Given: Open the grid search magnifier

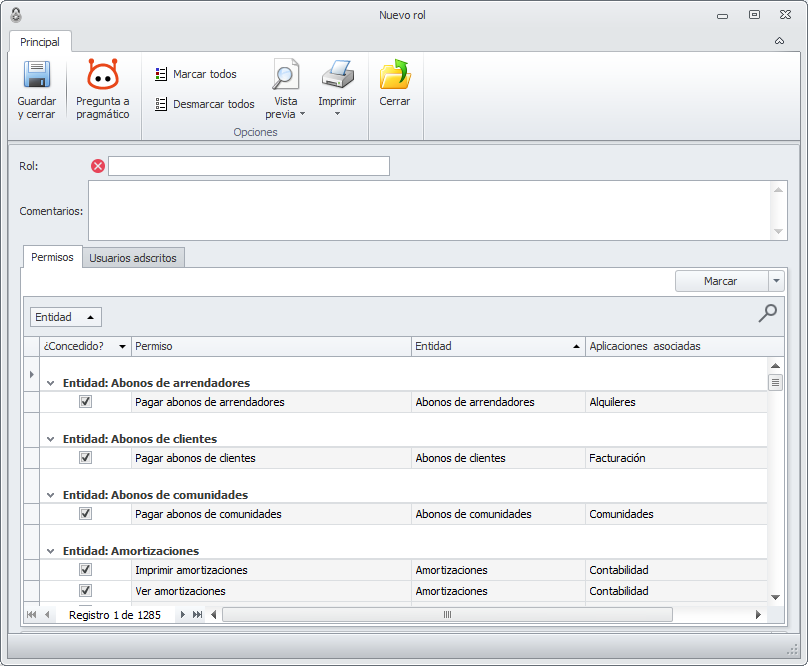Looking at the screenshot, I should click(767, 314).
